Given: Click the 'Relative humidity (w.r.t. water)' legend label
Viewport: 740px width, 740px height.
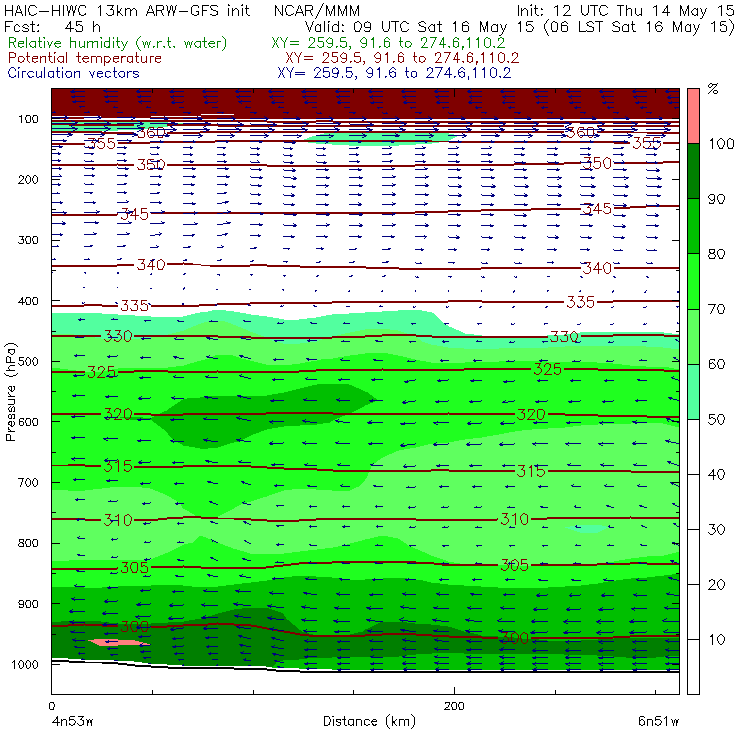Looking at the screenshot, I should [x=118, y=43].
